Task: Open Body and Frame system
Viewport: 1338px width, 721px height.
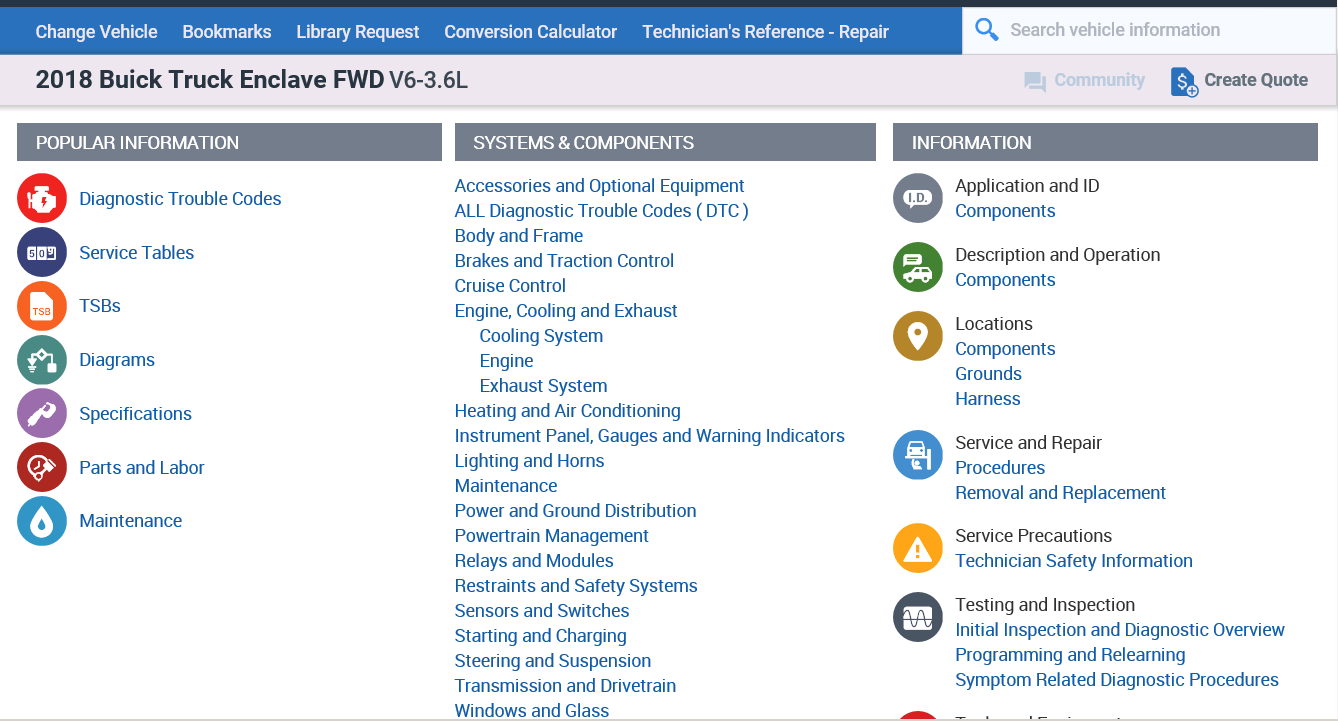Action: pyautogui.click(x=519, y=236)
